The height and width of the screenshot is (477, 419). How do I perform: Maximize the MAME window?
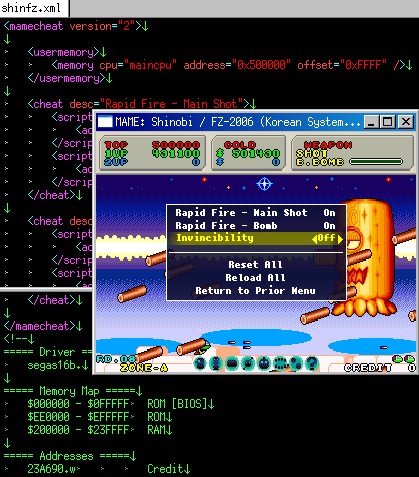[388, 122]
